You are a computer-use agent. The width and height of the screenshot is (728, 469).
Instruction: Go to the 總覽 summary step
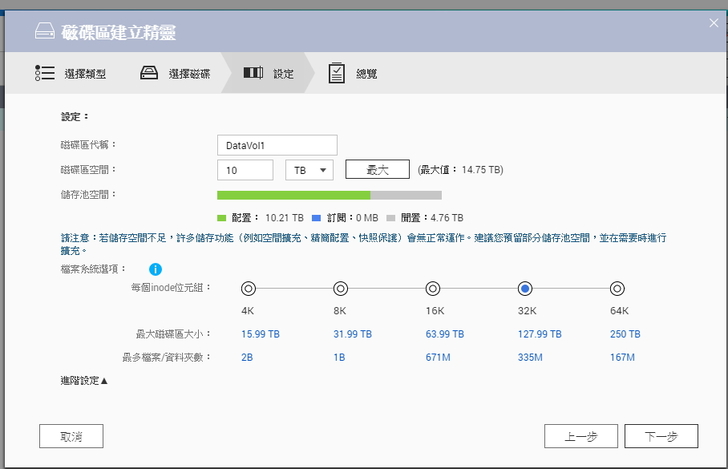tap(366, 74)
